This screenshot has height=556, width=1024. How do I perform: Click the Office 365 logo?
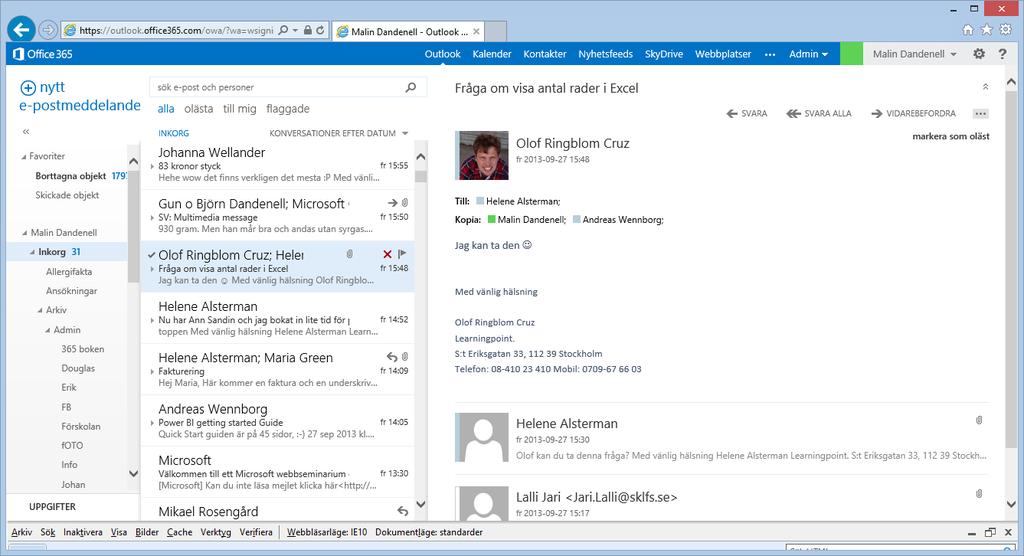pyautogui.click(x=42, y=54)
